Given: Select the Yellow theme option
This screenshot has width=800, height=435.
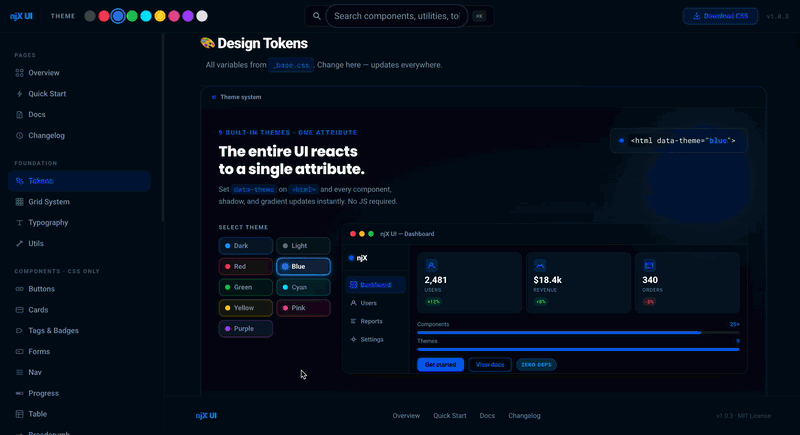Looking at the screenshot, I should pos(245,308).
